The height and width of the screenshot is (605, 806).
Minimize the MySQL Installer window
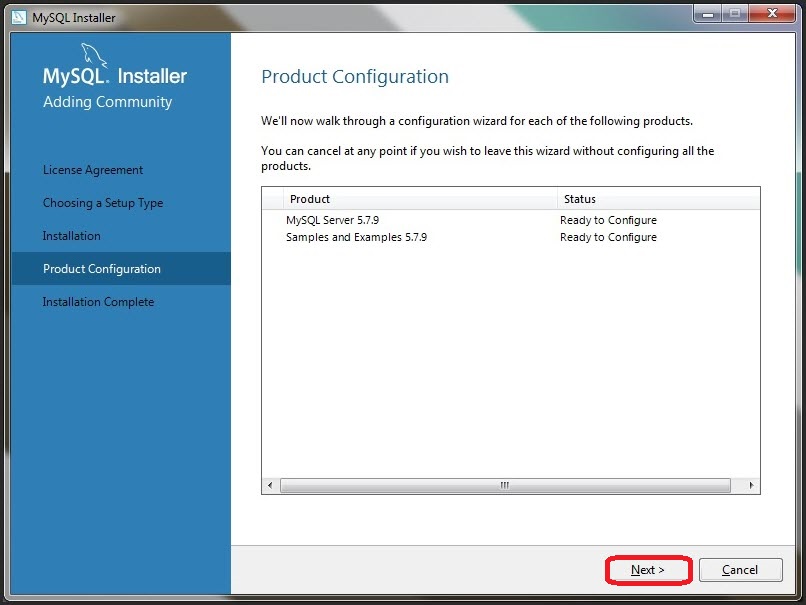click(708, 14)
